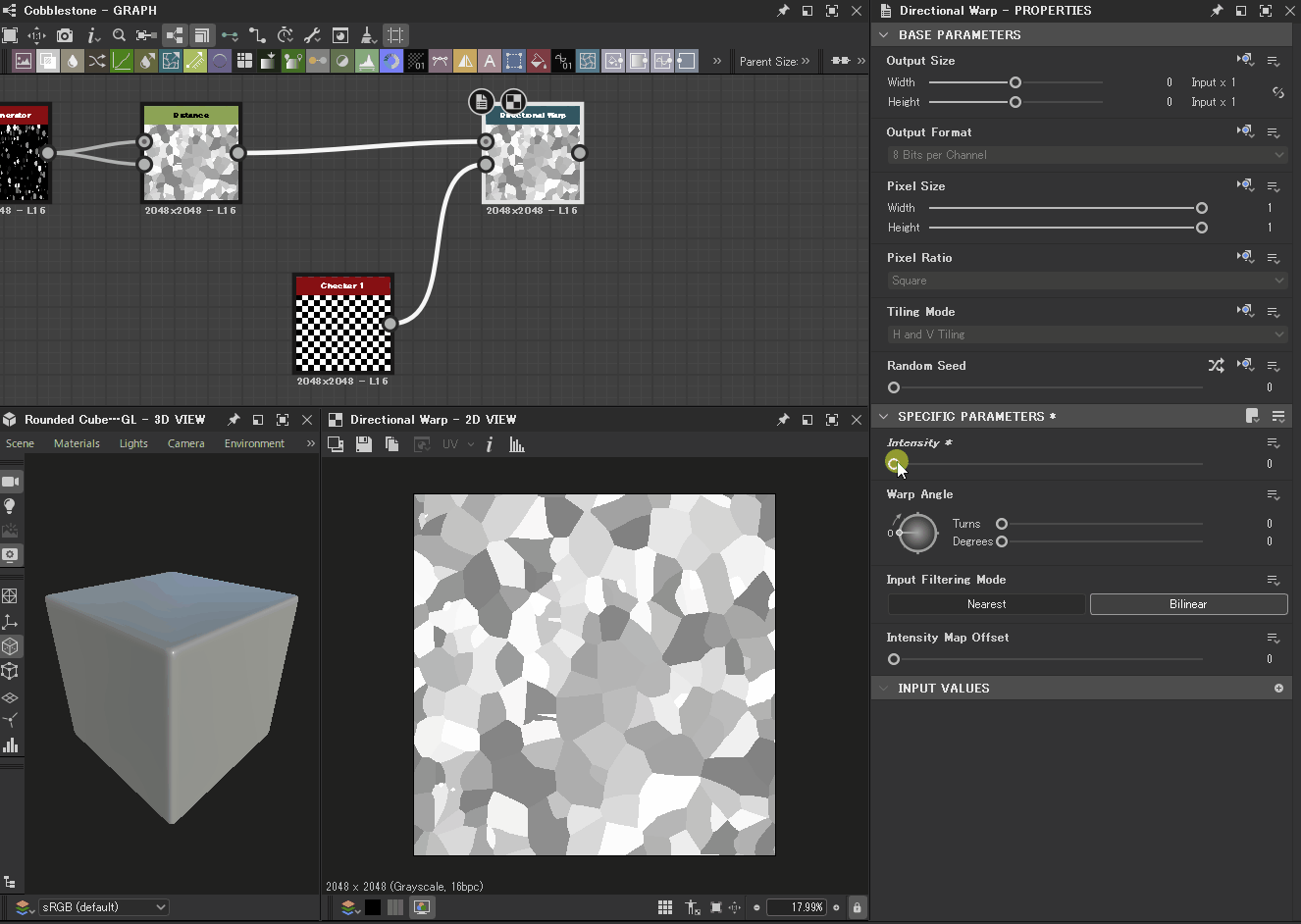Open the Materials menu in 3D view

[x=77, y=443]
